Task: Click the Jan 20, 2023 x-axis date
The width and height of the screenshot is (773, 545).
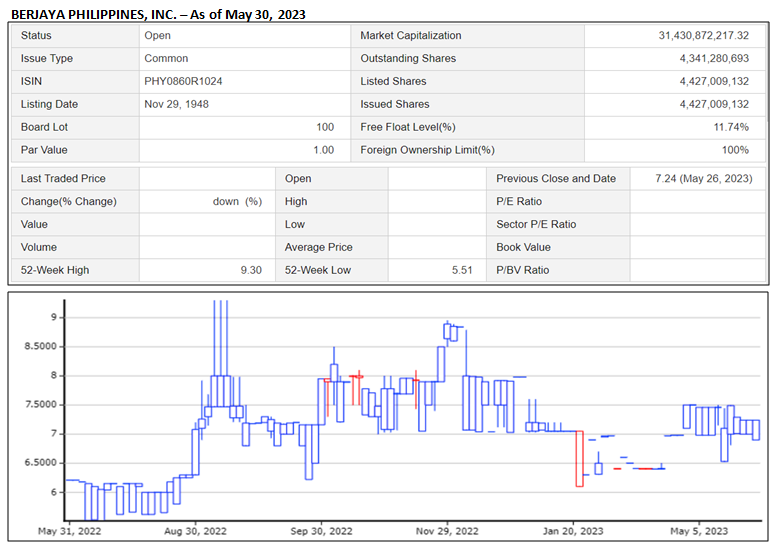Action: (x=573, y=531)
